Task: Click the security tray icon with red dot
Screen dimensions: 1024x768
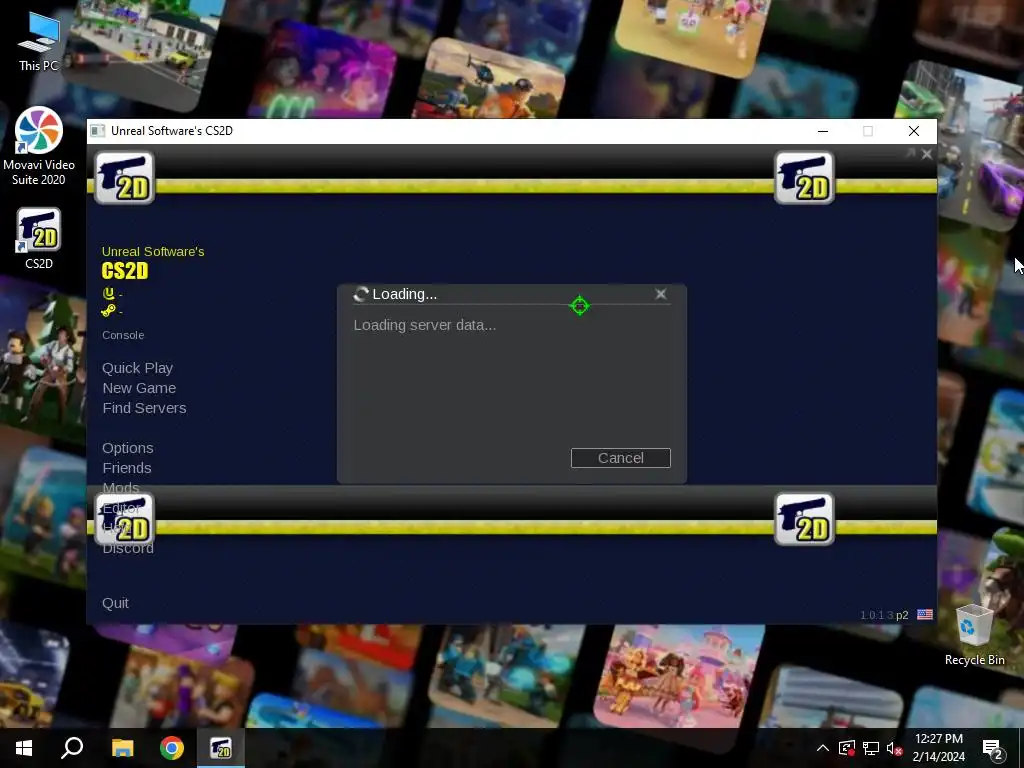Action: pyautogui.click(x=847, y=748)
